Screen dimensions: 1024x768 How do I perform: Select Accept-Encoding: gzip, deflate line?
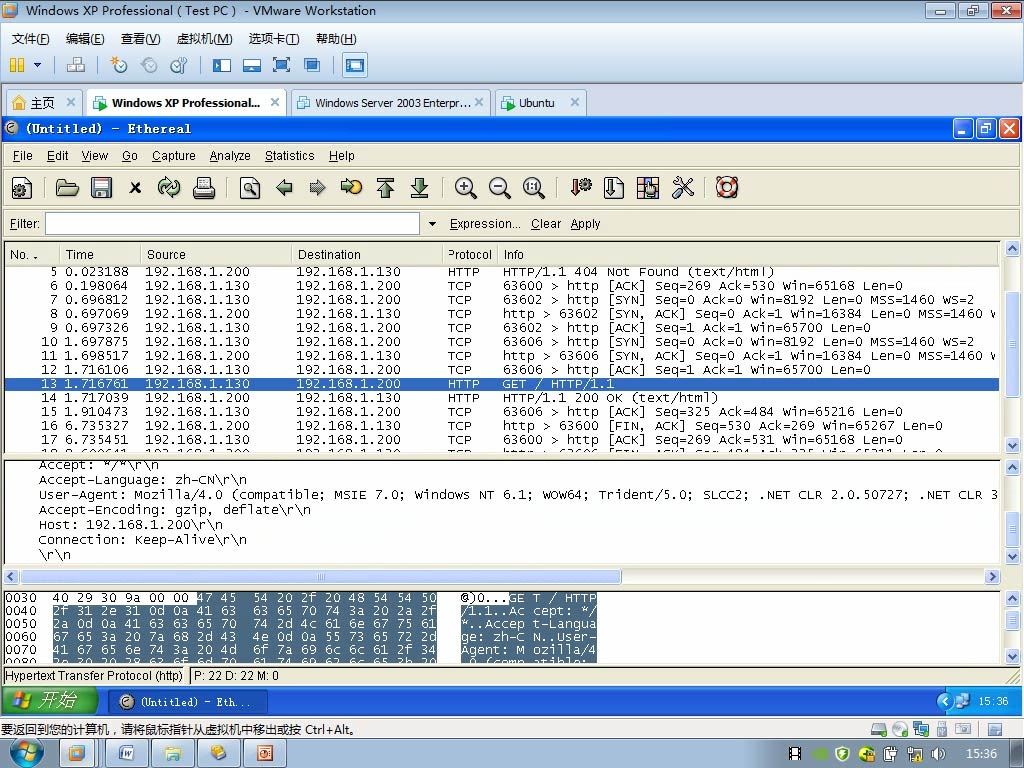[x=174, y=510]
